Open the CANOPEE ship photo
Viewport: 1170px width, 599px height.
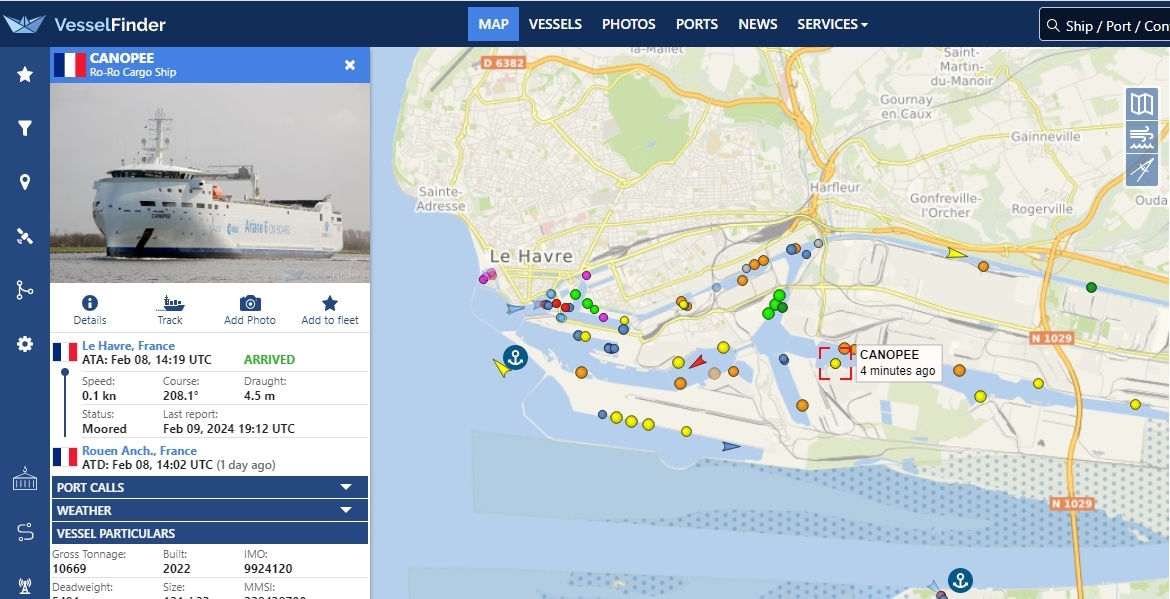pyautogui.click(x=210, y=183)
